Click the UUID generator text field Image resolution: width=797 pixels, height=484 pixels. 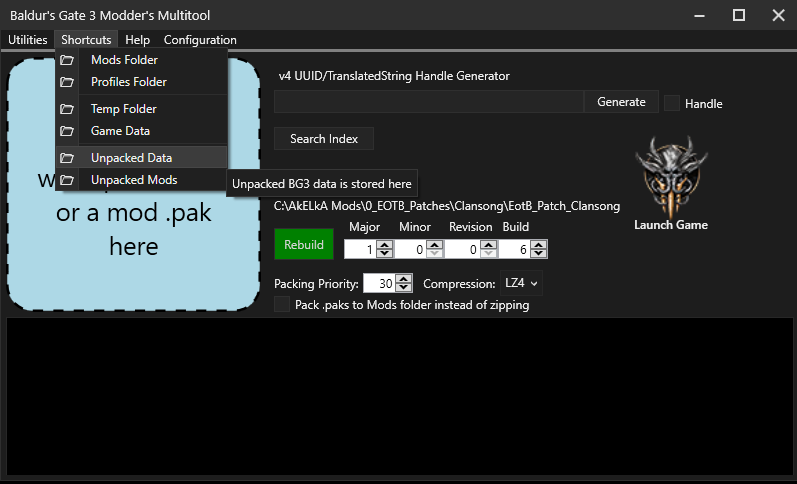click(429, 102)
